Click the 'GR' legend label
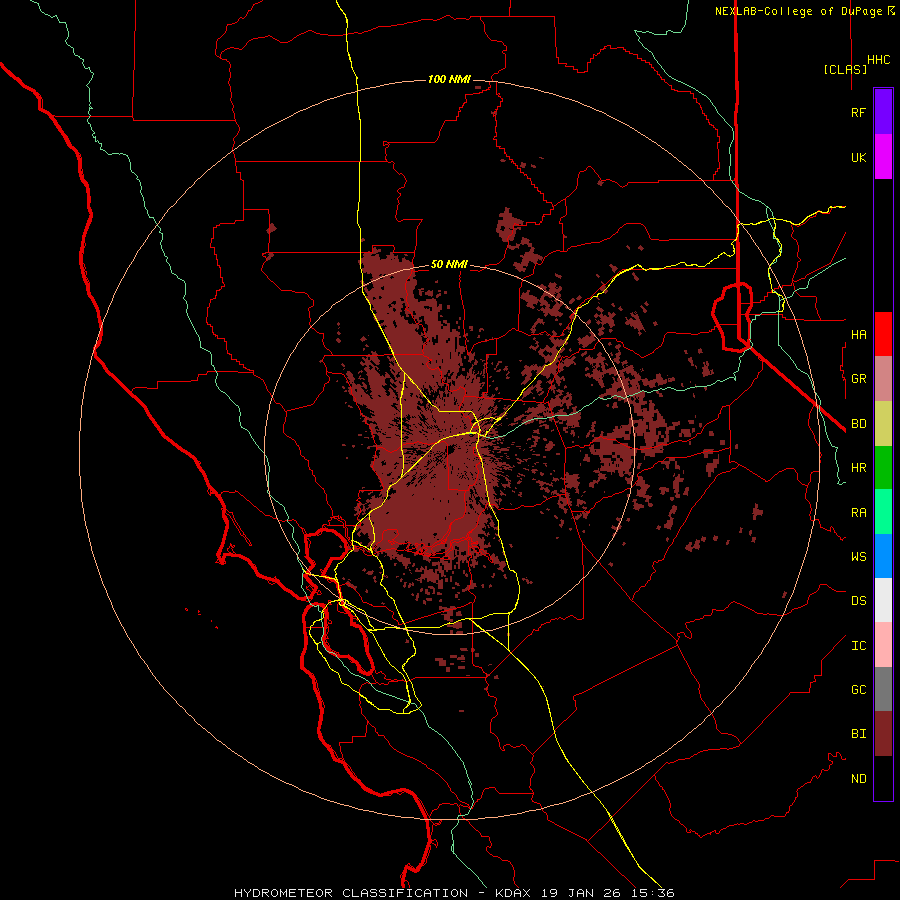The width and height of the screenshot is (900, 900). pyautogui.click(x=858, y=379)
